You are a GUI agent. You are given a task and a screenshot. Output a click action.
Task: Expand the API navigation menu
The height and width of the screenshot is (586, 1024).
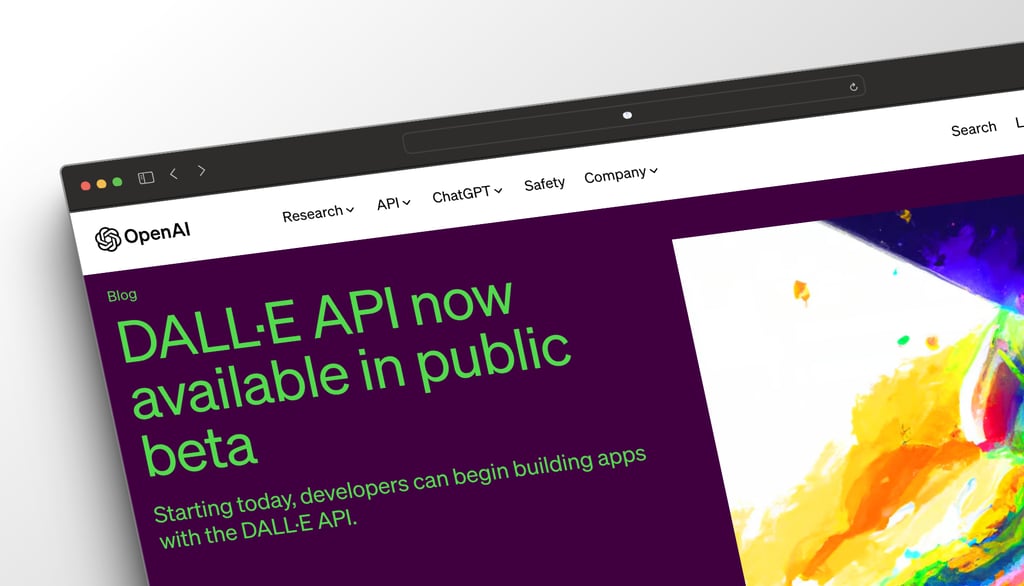[393, 204]
